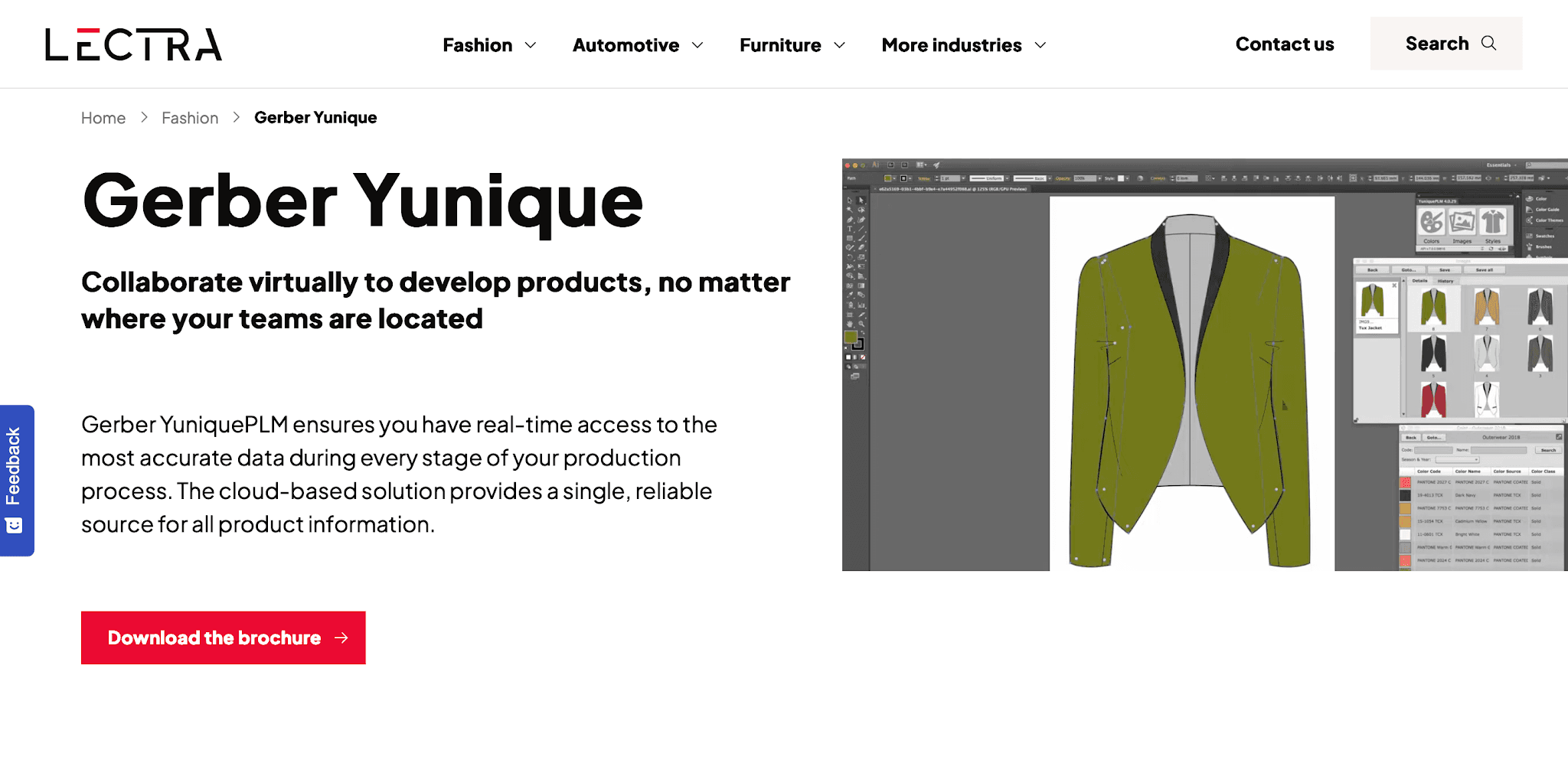
Task: Navigate to Home breadcrumb
Action: coord(103,118)
